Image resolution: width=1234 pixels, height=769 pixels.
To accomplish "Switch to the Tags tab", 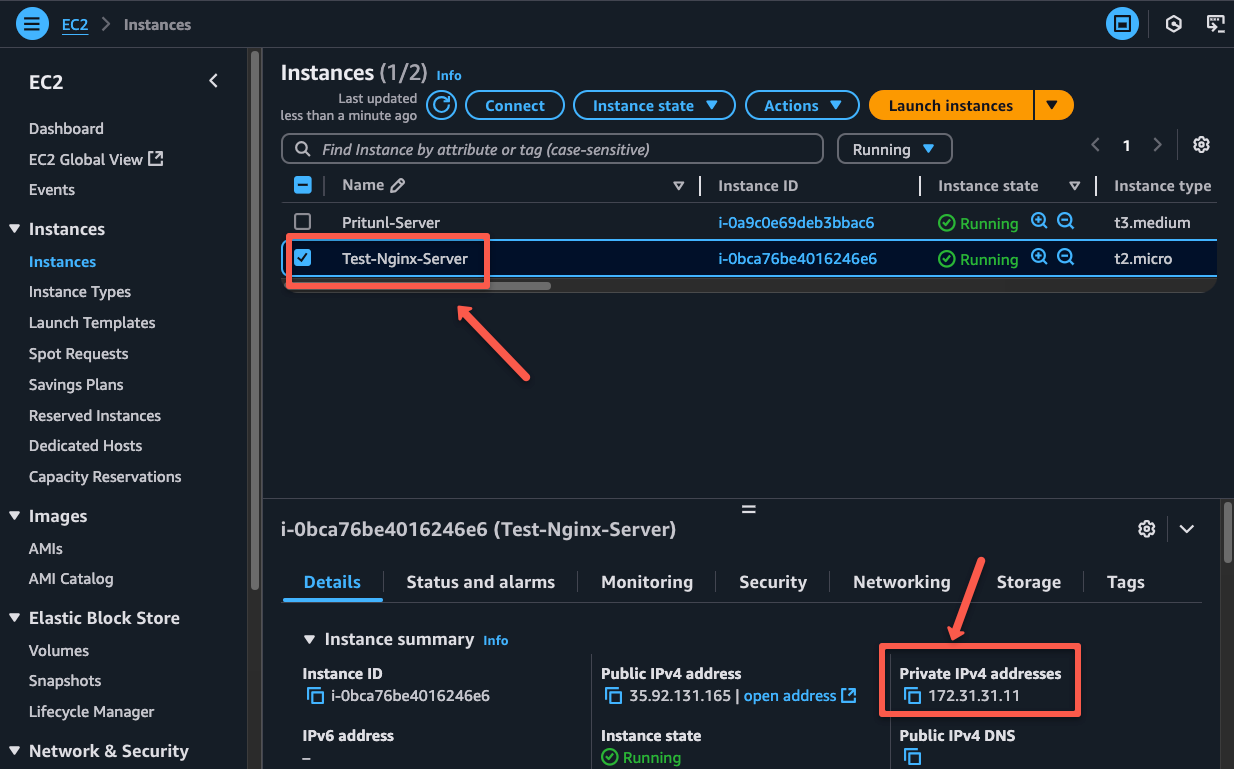I will pos(1126,582).
